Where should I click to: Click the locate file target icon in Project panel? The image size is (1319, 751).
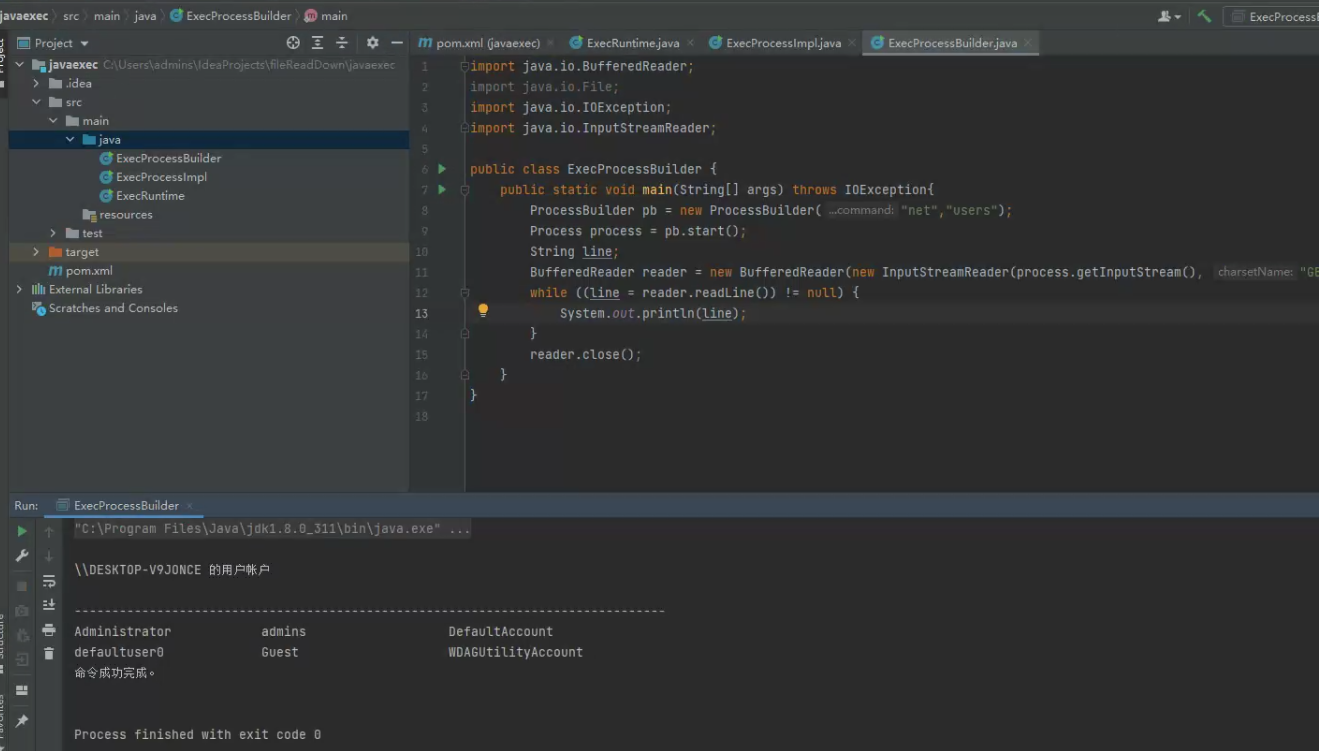(x=293, y=43)
